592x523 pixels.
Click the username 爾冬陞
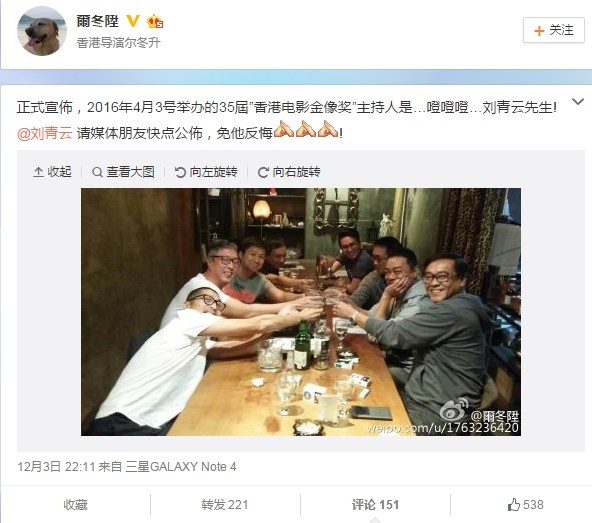point(97,21)
